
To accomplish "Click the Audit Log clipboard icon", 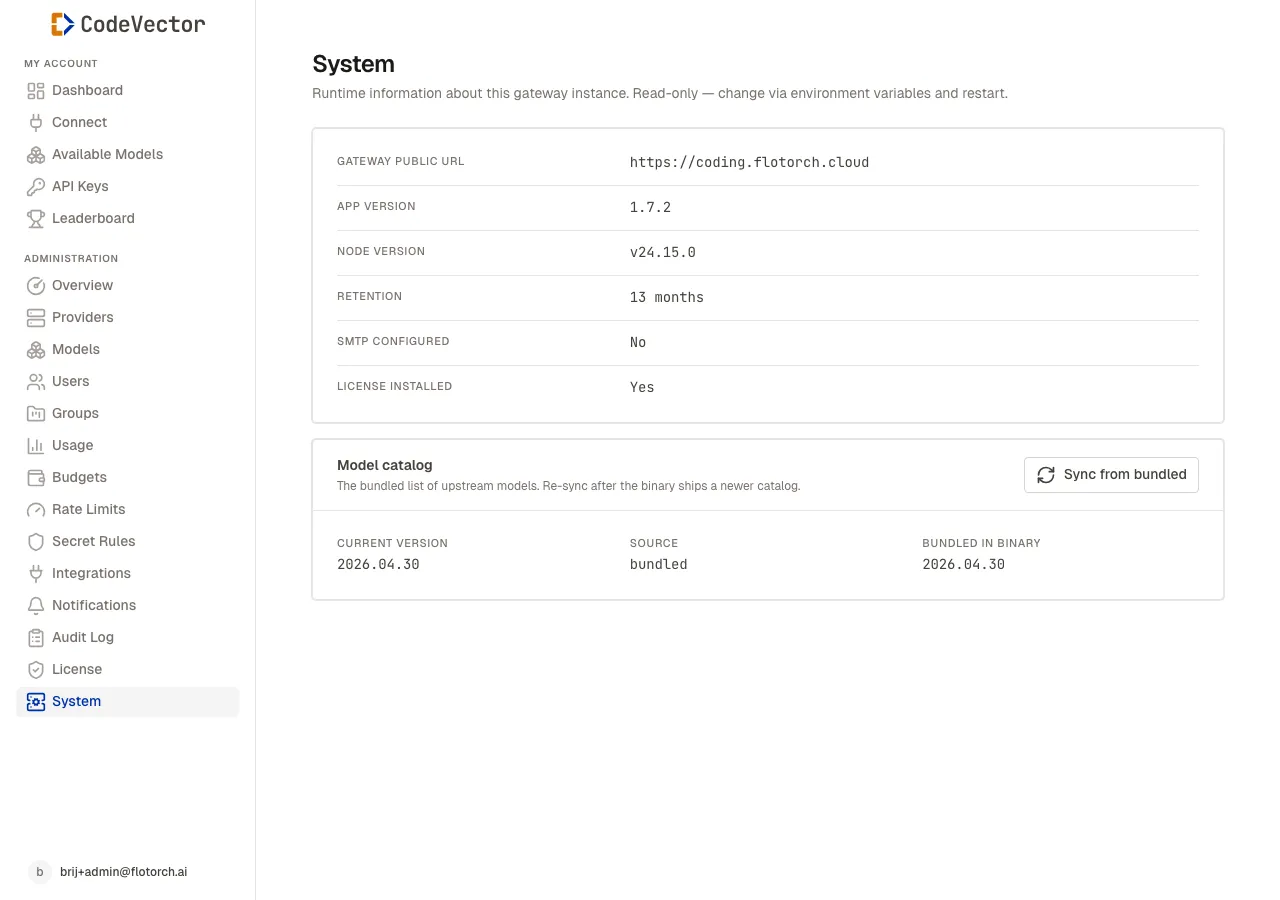I will [x=36, y=638].
